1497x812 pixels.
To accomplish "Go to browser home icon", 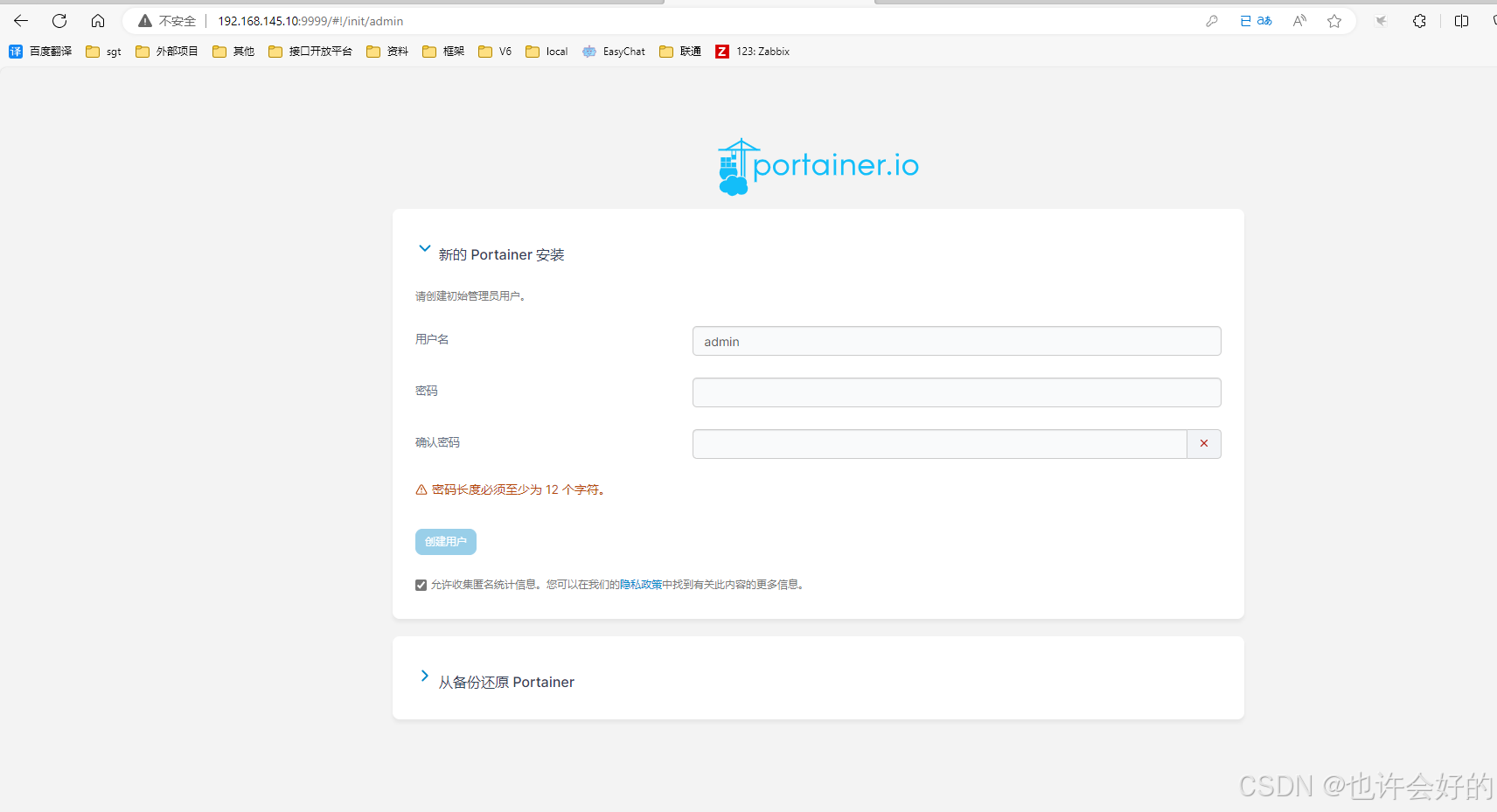I will pyautogui.click(x=98, y=21).
